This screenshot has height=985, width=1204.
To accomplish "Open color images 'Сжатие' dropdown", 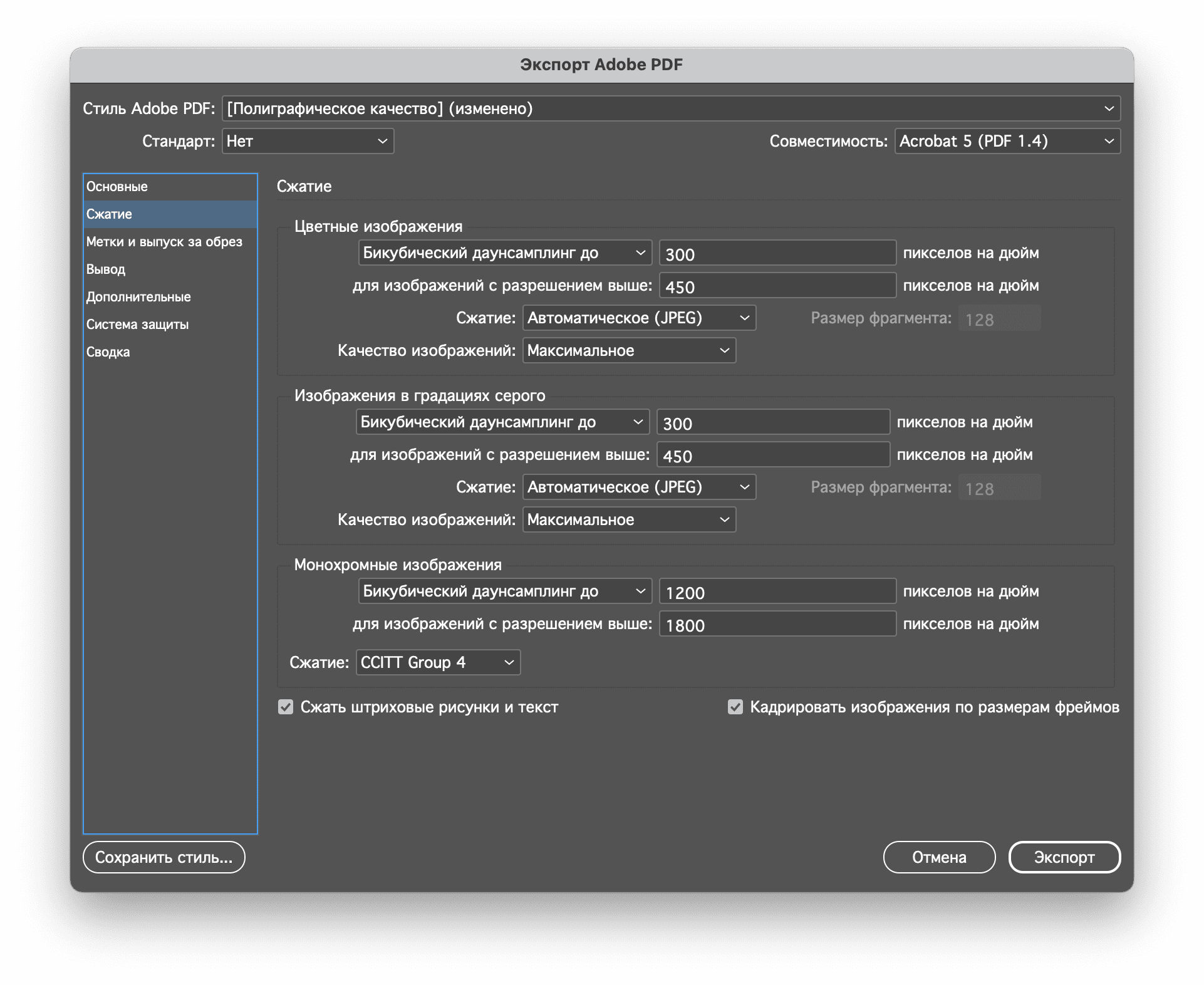I will 639,318.
